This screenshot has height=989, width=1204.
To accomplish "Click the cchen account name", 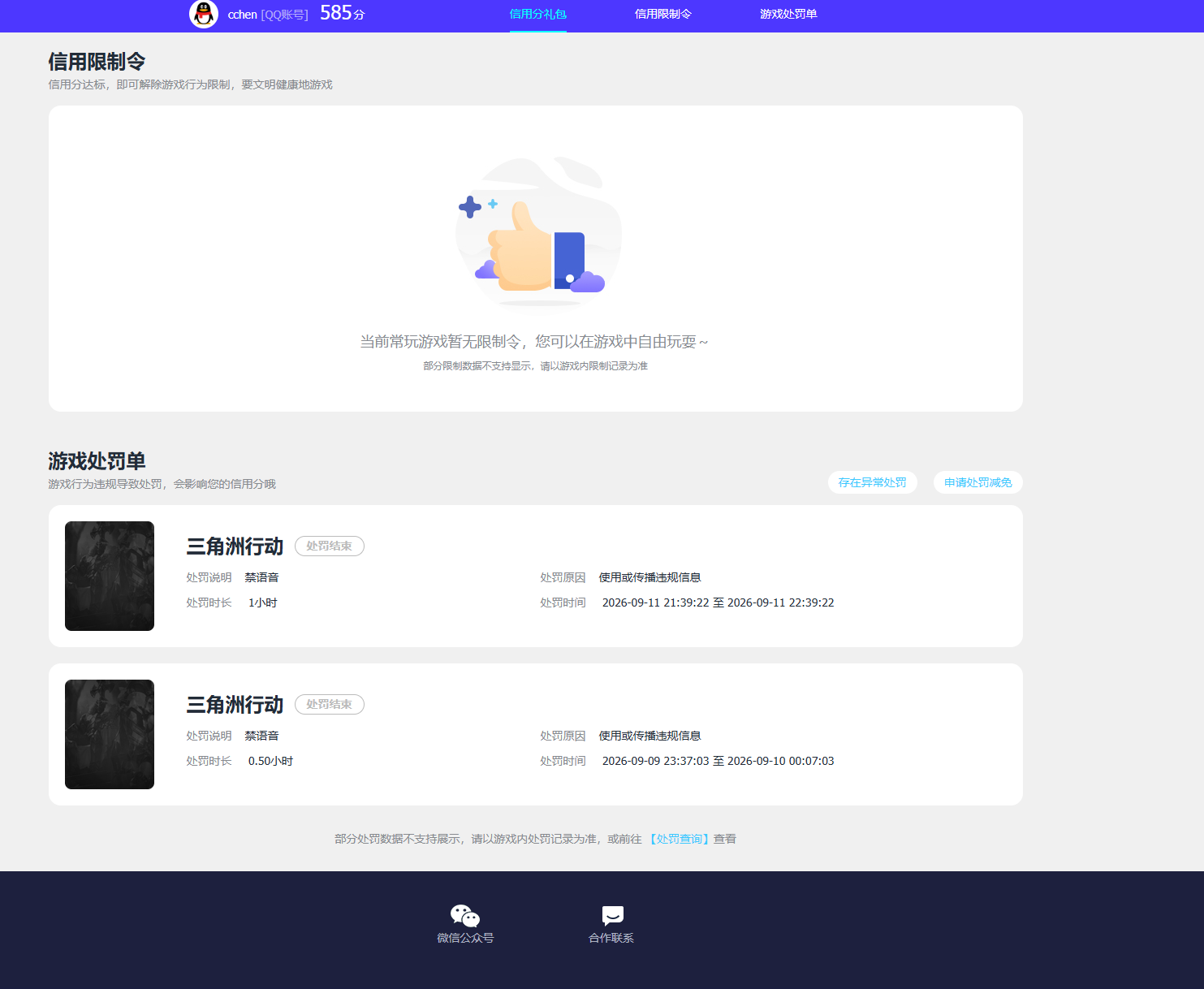I will [x=242, y=15].
